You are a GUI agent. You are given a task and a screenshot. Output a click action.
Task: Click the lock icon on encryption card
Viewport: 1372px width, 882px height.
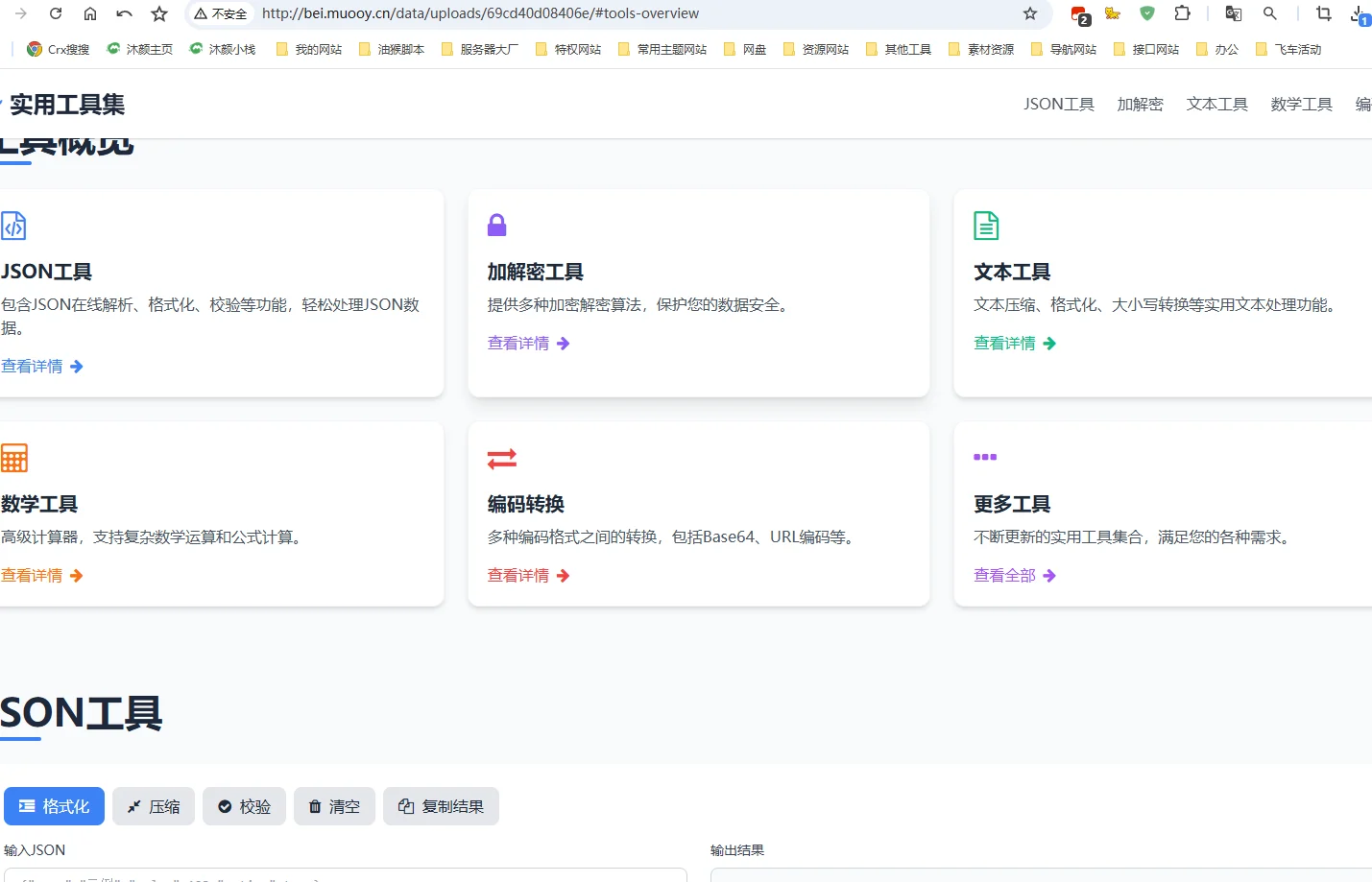click(496, 226)
